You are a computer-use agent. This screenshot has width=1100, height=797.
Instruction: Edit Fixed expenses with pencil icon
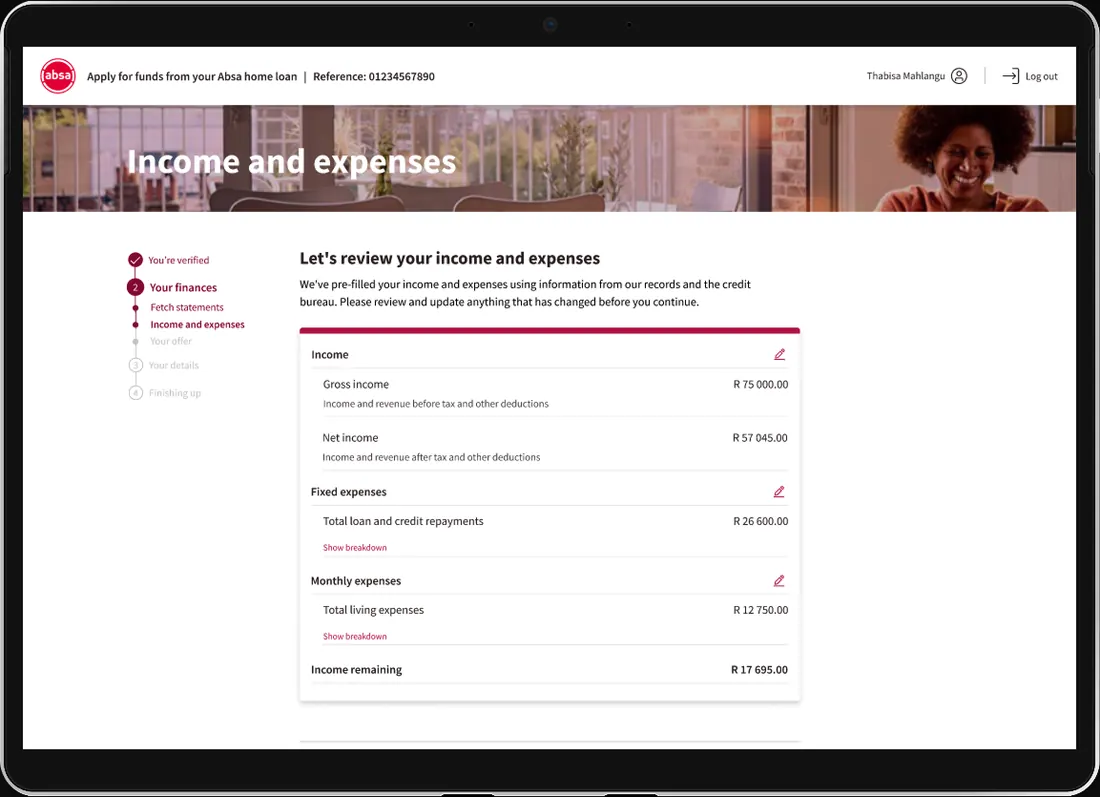point(779,492)
